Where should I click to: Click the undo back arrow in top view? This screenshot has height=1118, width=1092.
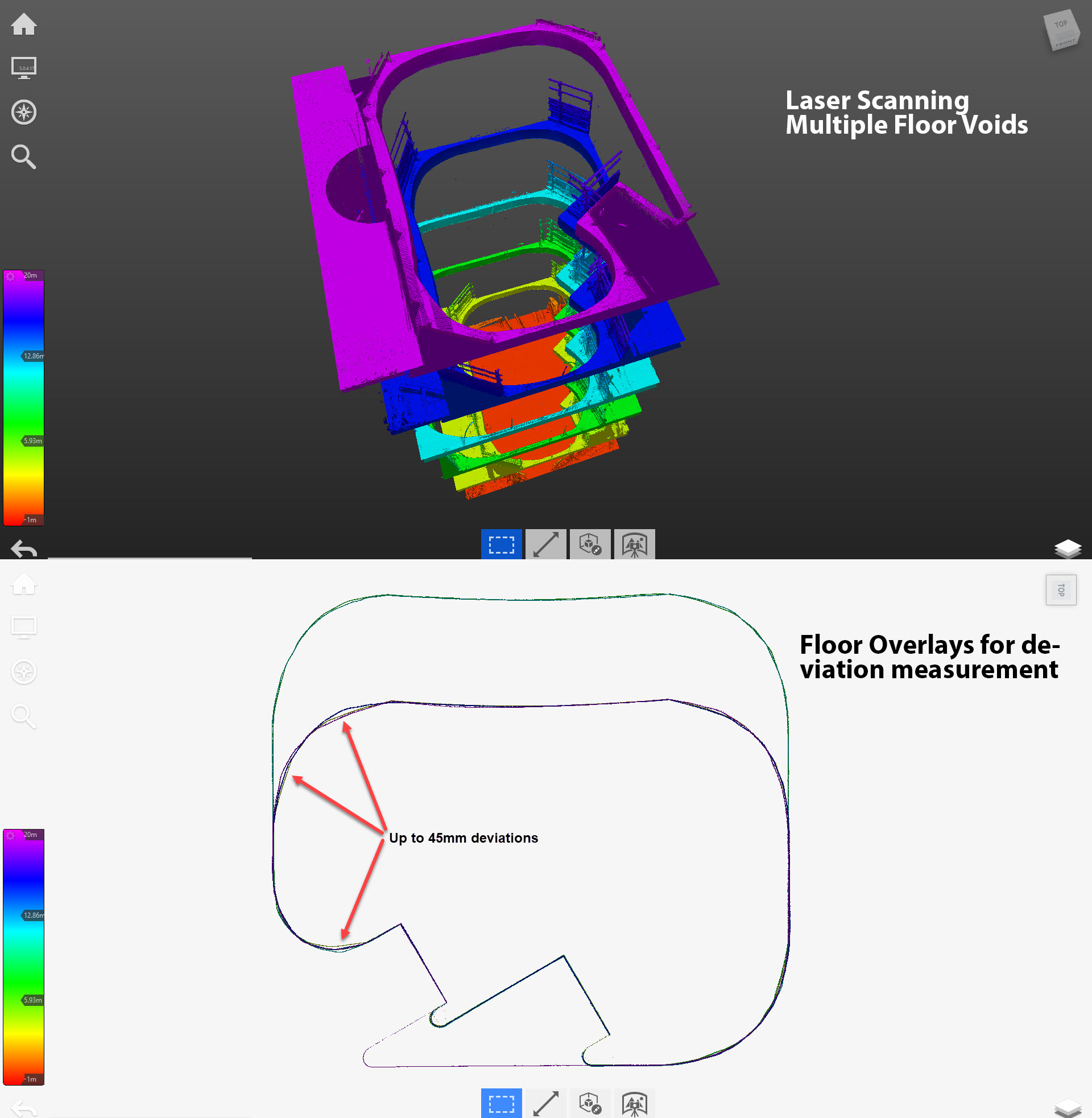[x=23, y=549]
